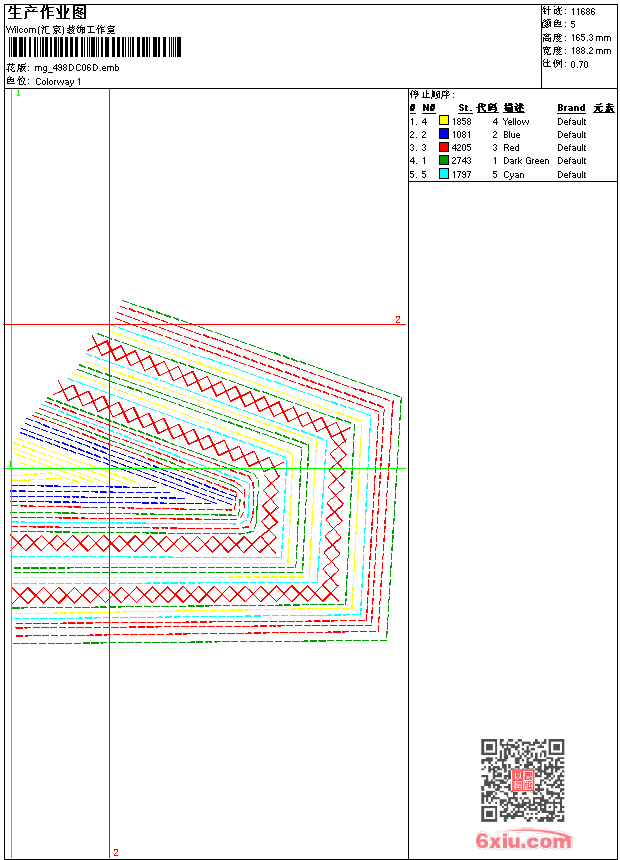Screen dimensions: 620x860
Task: Click the stitch count '1858' in Yellow row
Action: click(x=461, y=122)
